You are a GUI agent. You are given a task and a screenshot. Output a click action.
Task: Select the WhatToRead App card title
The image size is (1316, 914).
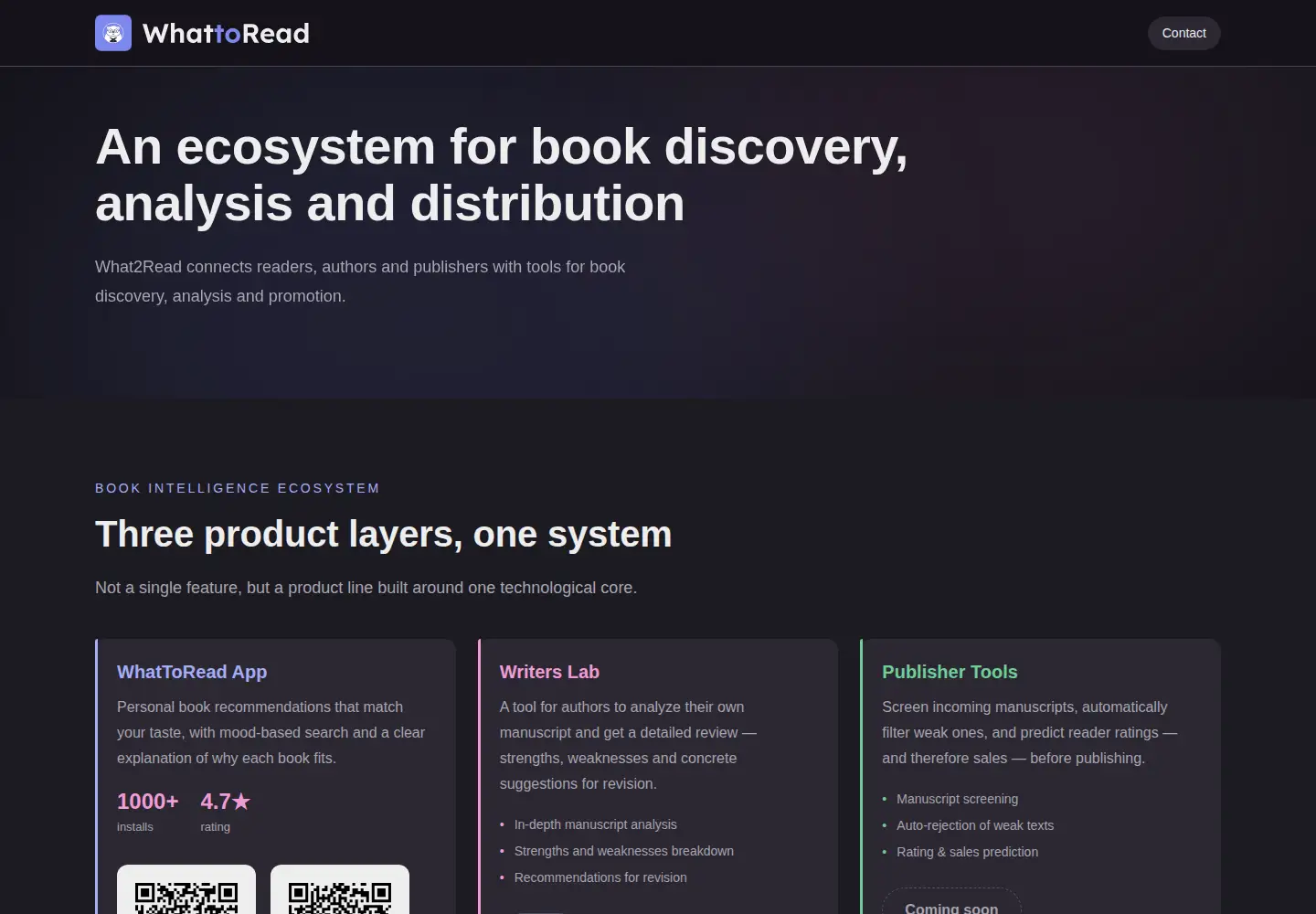pyautogui.click(x=192, y=672)
